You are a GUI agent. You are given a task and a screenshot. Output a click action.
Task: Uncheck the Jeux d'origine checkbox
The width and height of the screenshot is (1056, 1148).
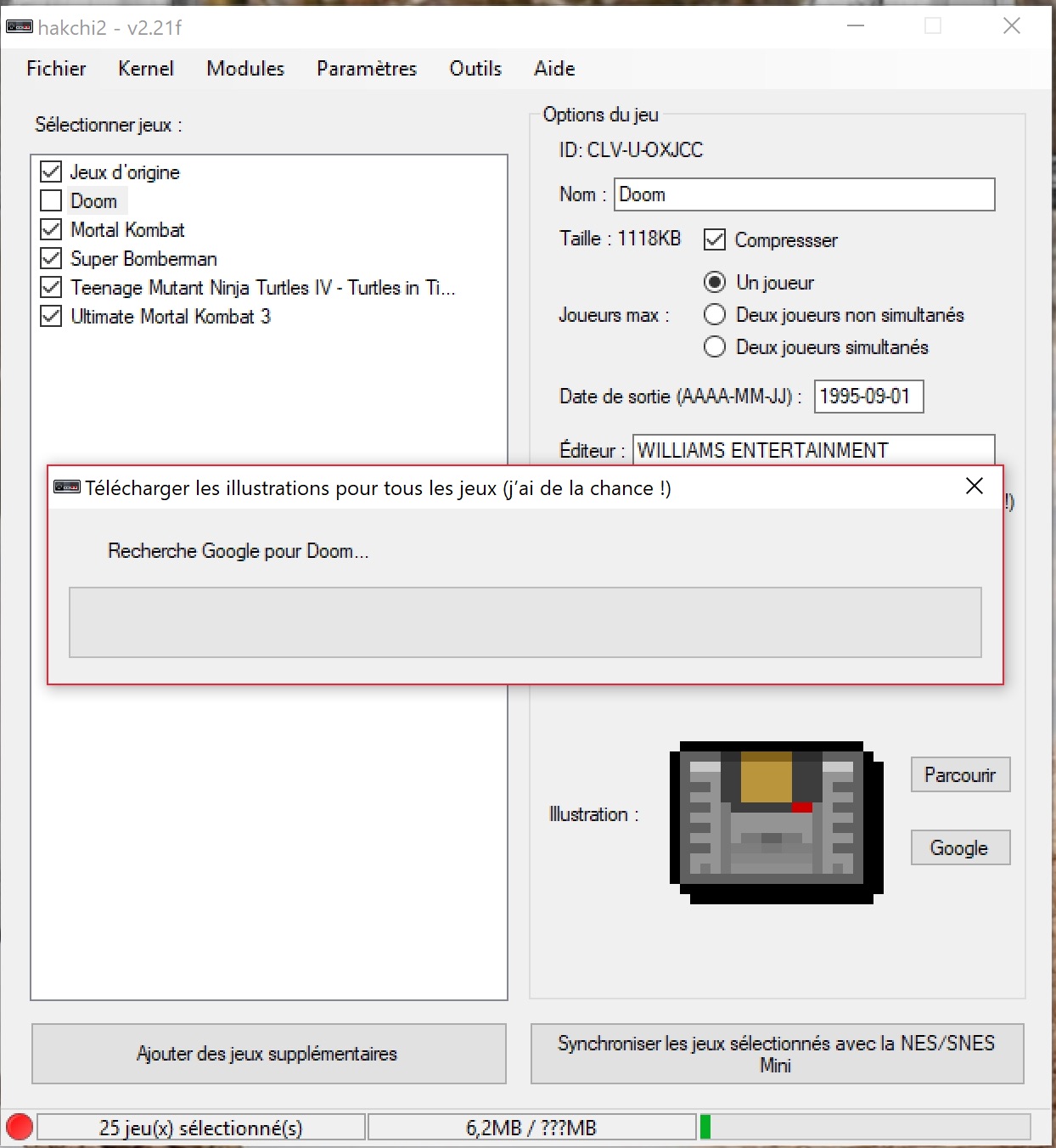51,172
